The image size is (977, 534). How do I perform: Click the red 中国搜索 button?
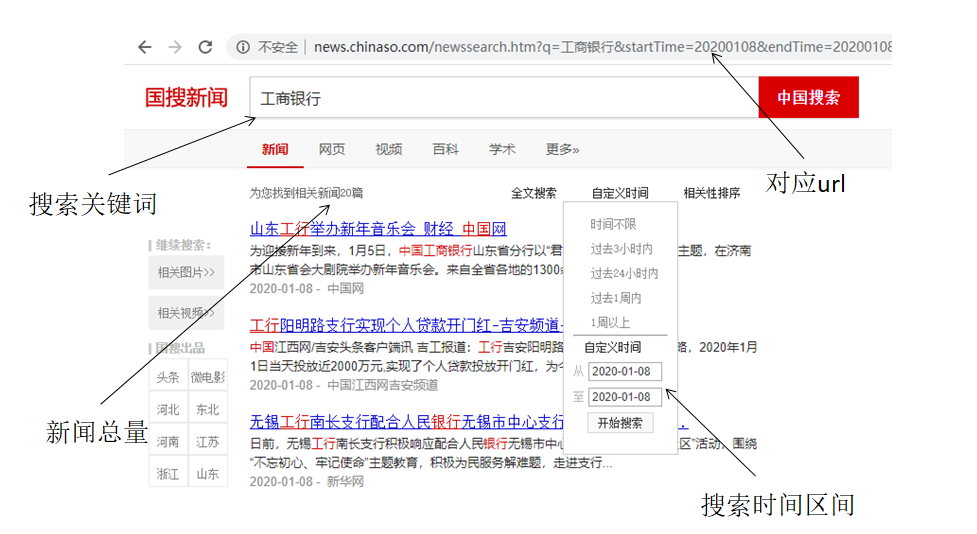(x=808, y=97)
